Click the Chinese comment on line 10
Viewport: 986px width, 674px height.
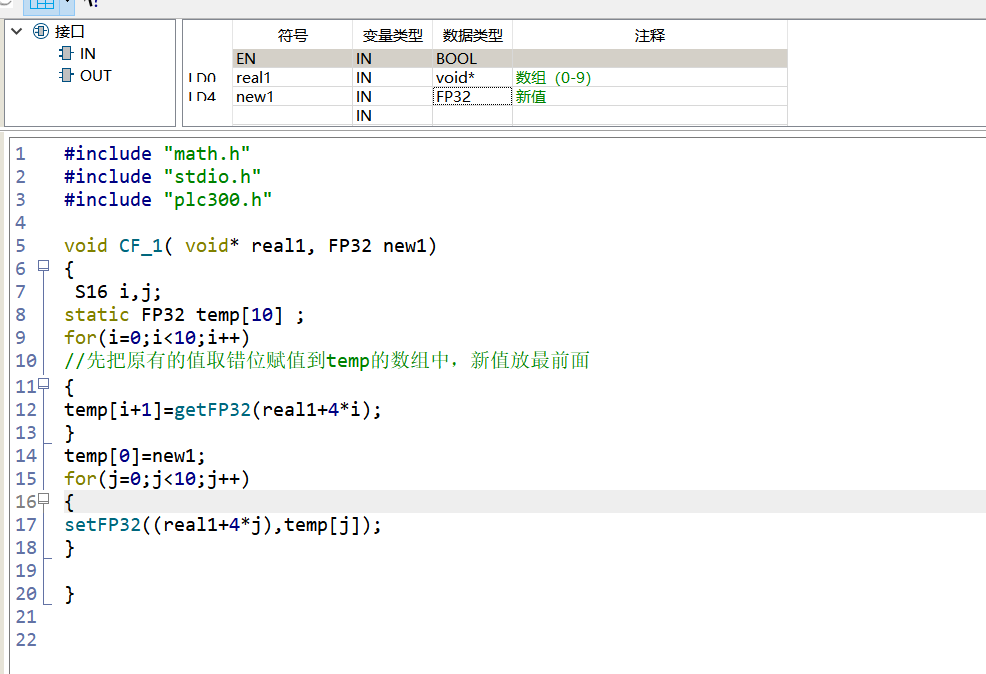pyautogui.click(x=327, y=361)
